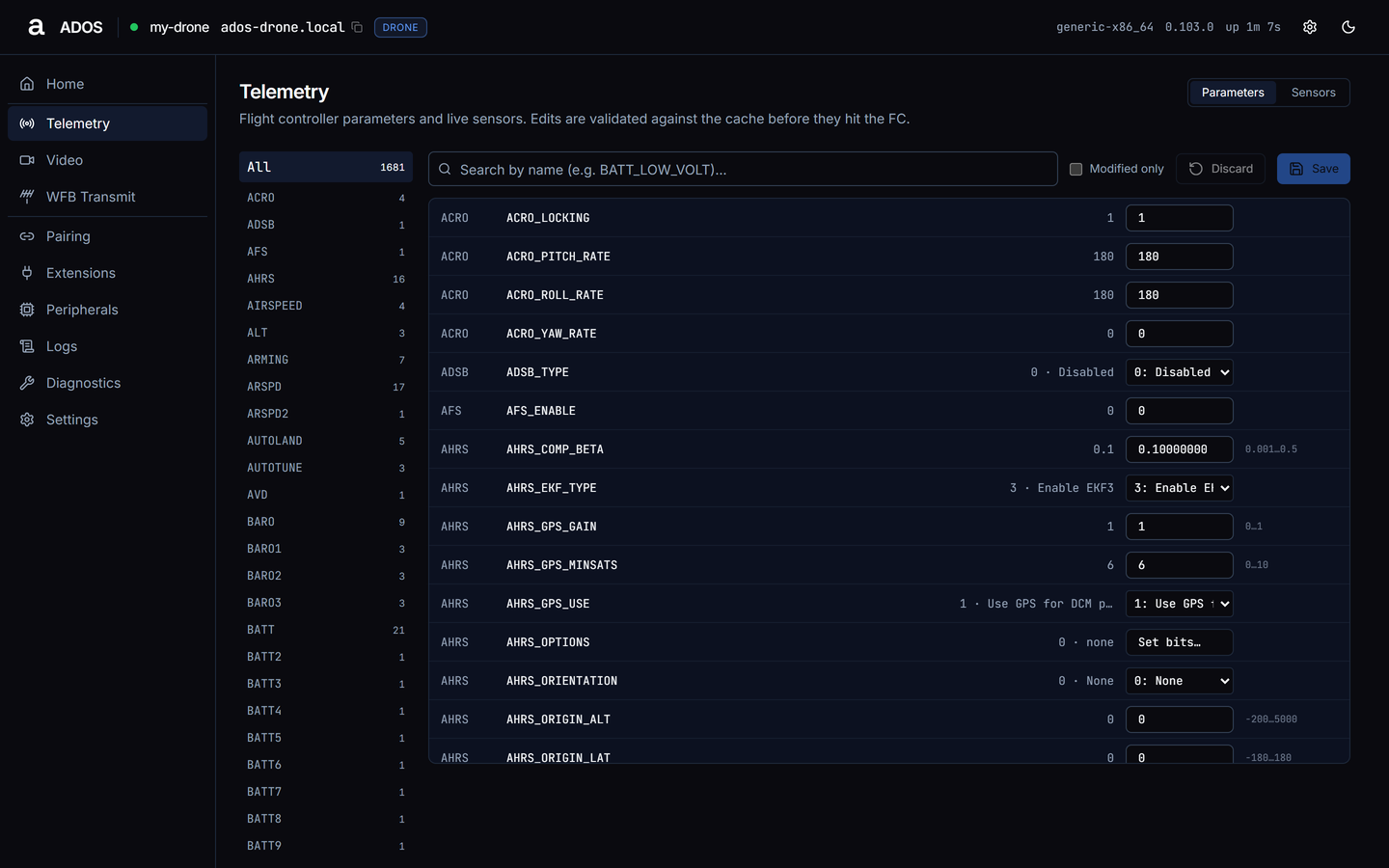
Task: Open Settings from the sidebar
Action: [x=107, y=420]
